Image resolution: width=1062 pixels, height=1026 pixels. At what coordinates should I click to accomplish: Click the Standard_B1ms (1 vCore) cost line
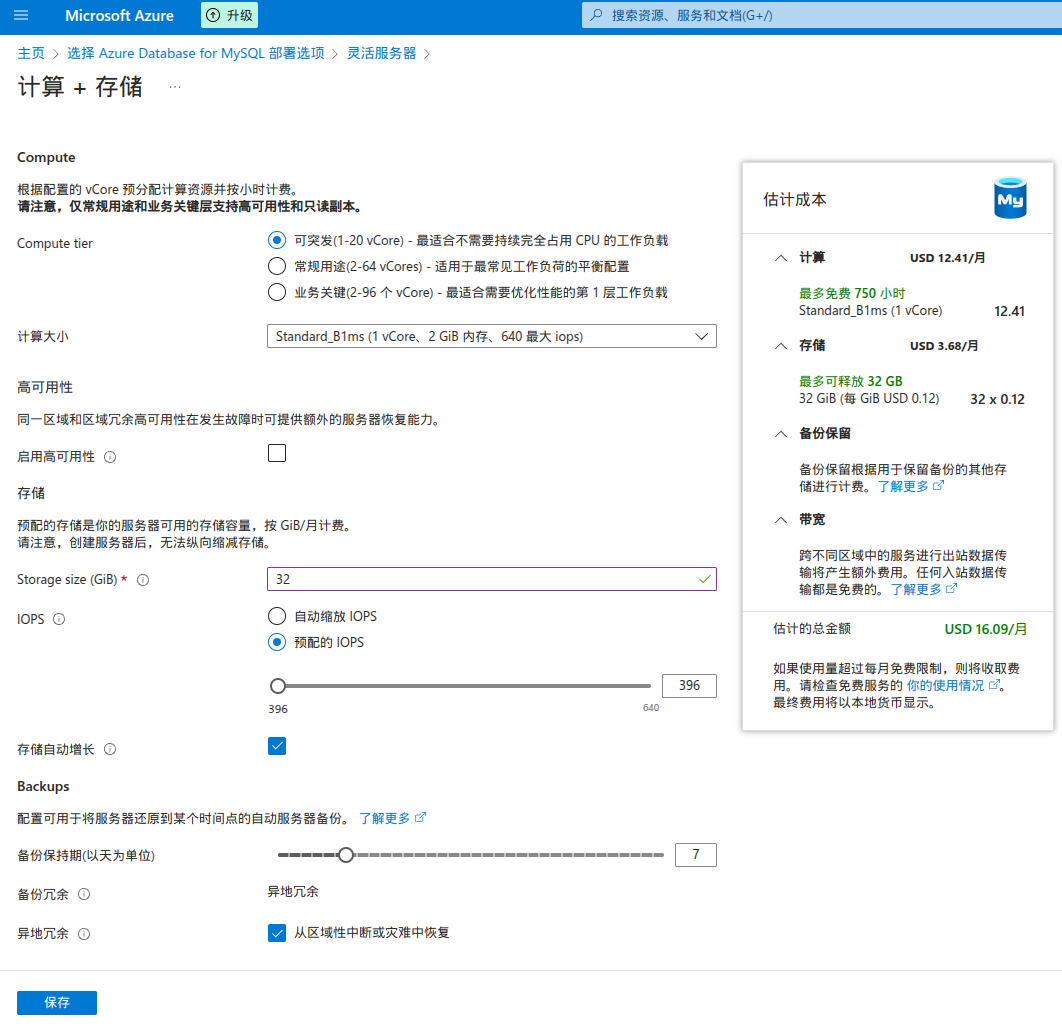tap(870, 311)
